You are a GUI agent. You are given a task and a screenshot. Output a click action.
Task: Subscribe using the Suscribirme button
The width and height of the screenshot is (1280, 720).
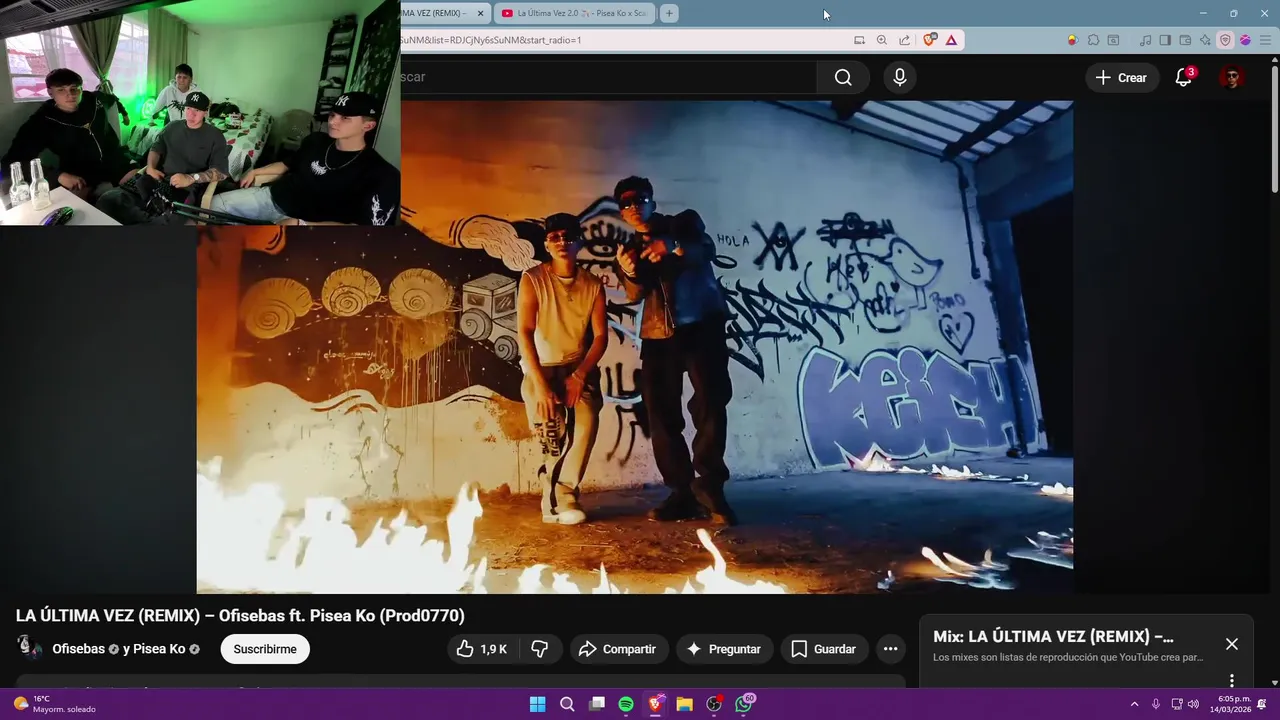tap(265, 649)
